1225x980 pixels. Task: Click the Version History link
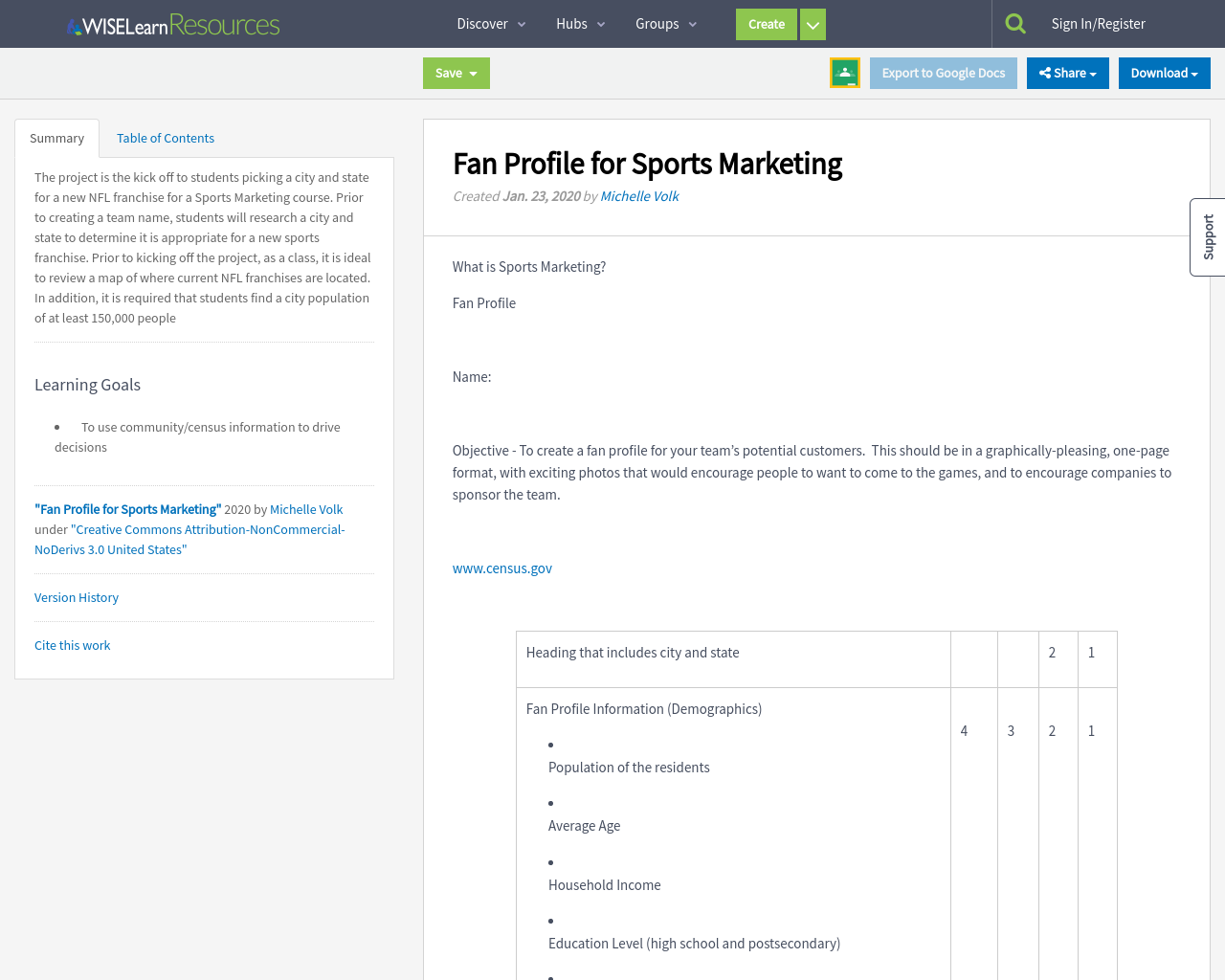(77, 596)
